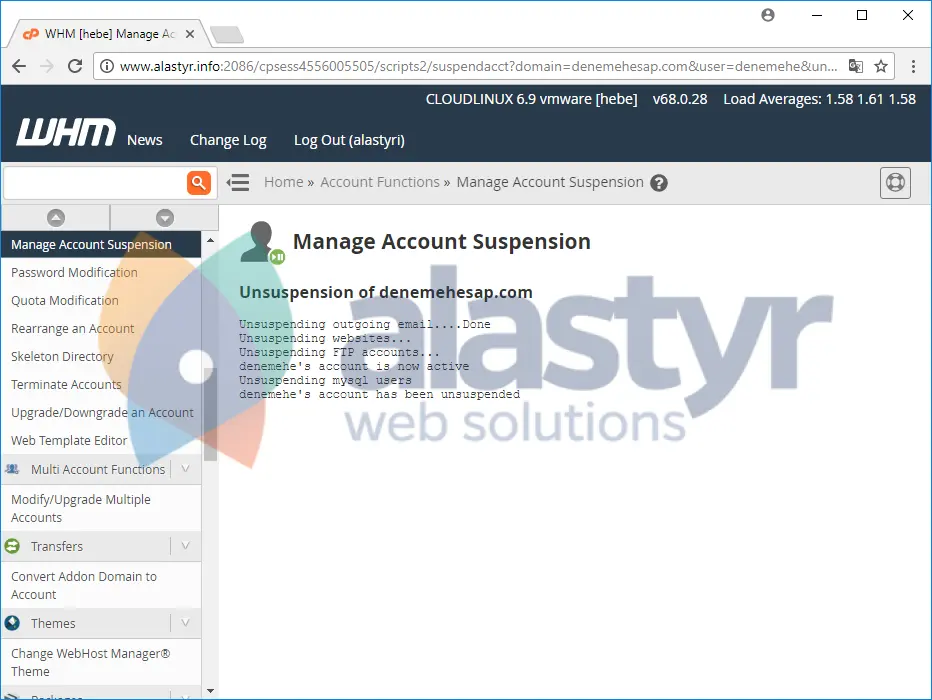Viewport: 932px width, 700px height.
Task: Click the browser address bar URL
Action: [478, 66]
